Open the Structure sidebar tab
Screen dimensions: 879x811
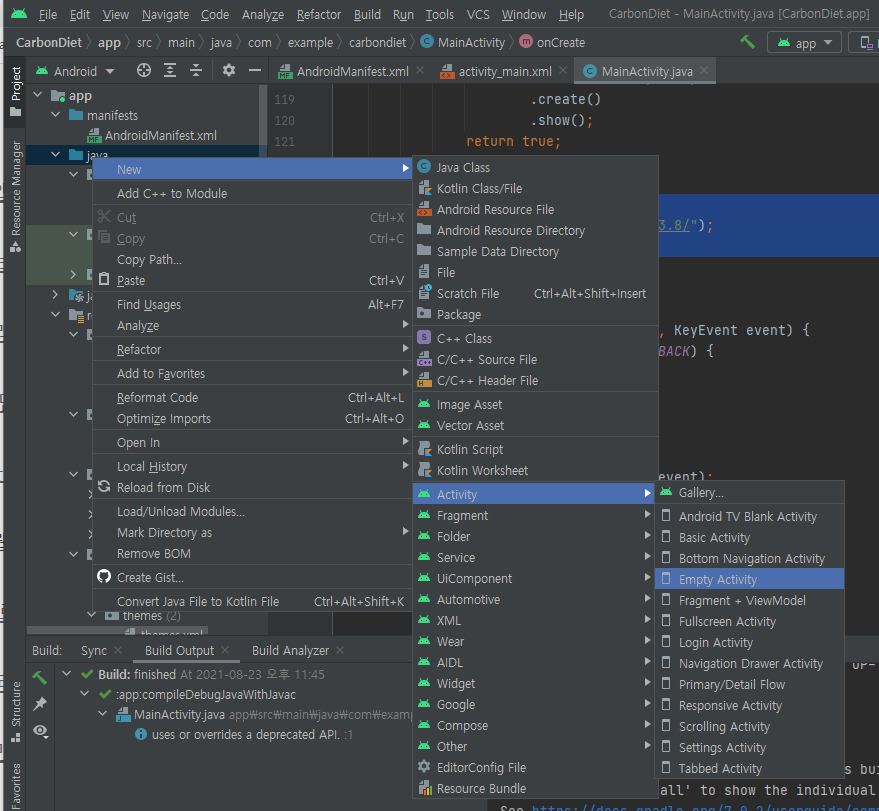pos(15,712)
